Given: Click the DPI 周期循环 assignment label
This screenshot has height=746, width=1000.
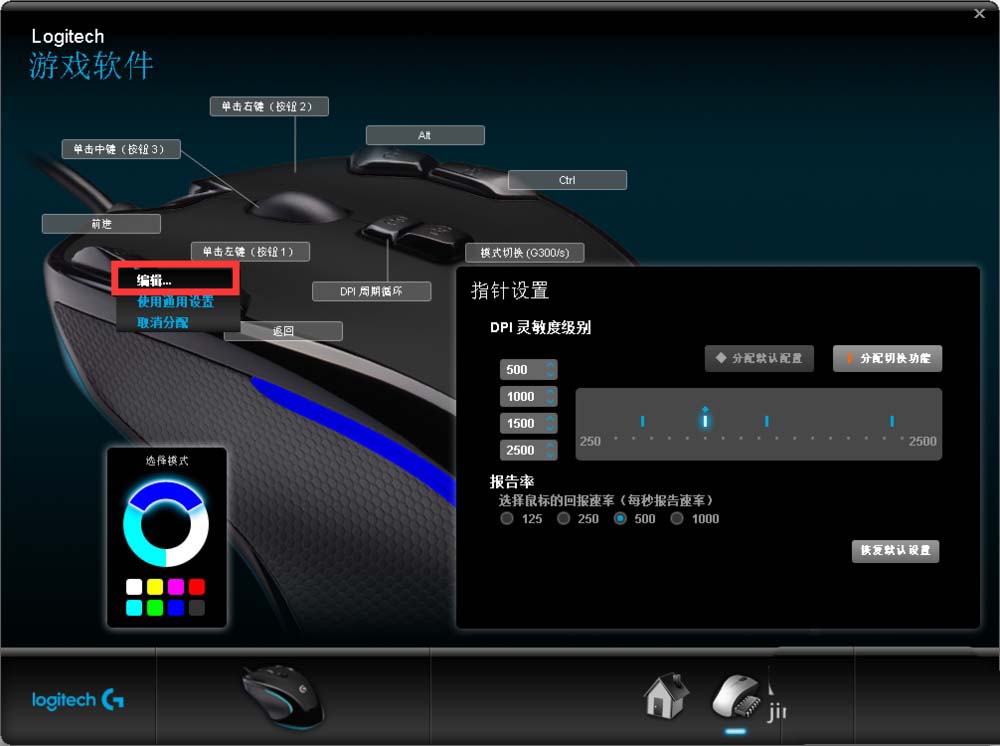Looking at the screenshot, I should [x=371, y=291].
